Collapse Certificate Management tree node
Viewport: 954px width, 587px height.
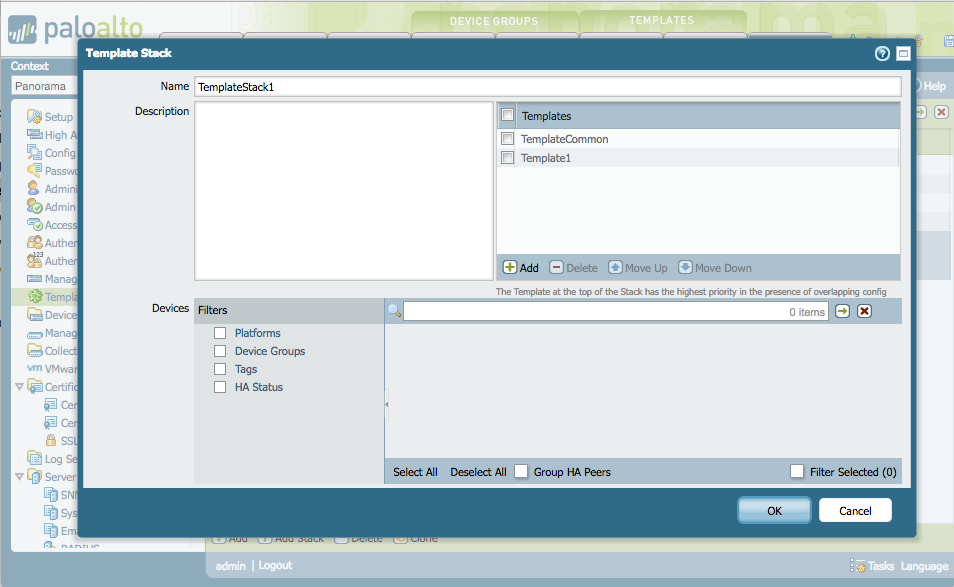tap(19, 386)
